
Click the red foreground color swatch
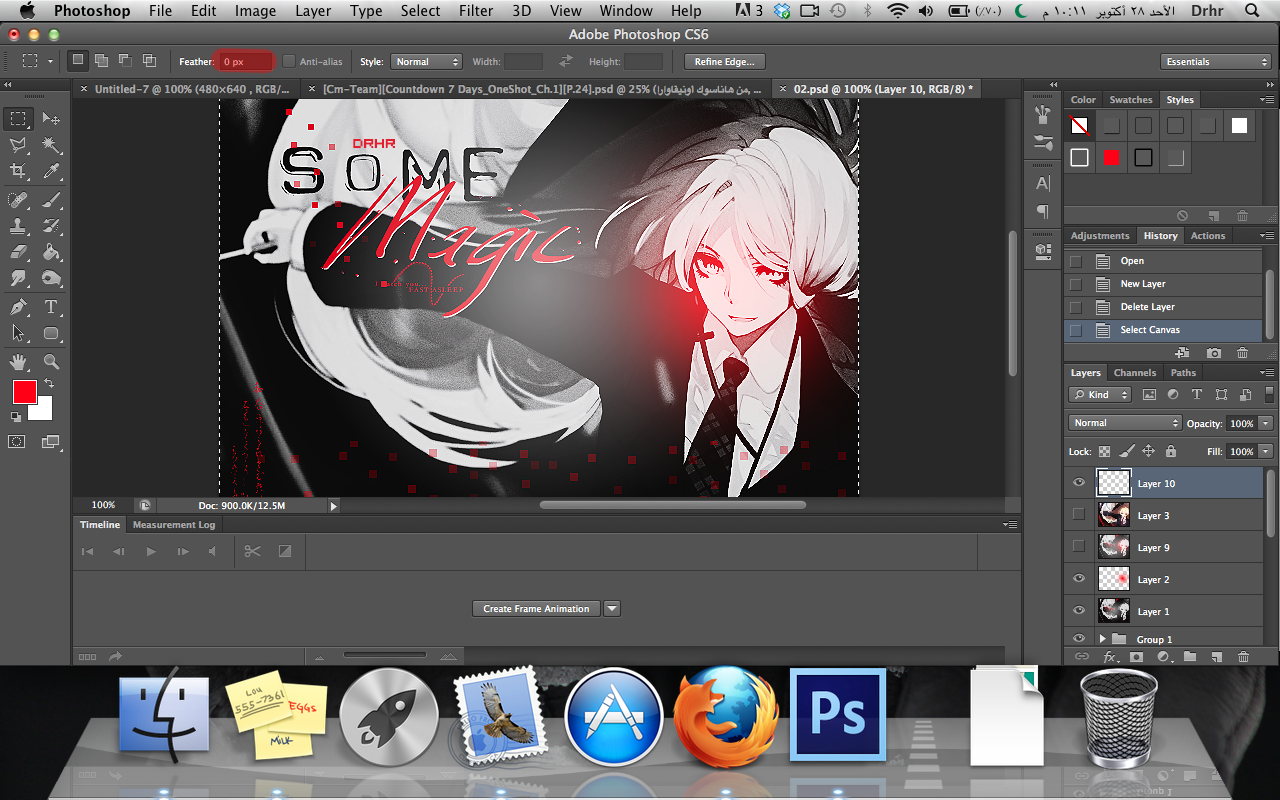(x=23, y=391)
